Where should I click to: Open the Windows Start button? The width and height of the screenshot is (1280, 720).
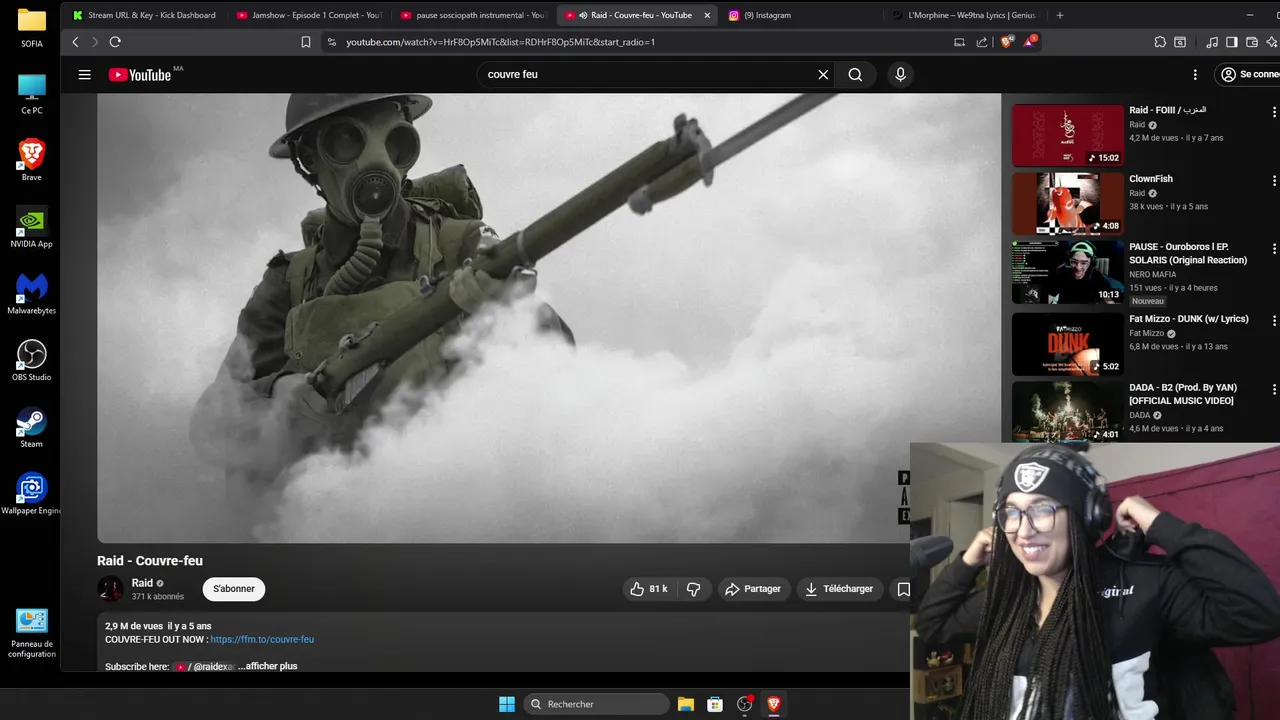coord(507,704)
